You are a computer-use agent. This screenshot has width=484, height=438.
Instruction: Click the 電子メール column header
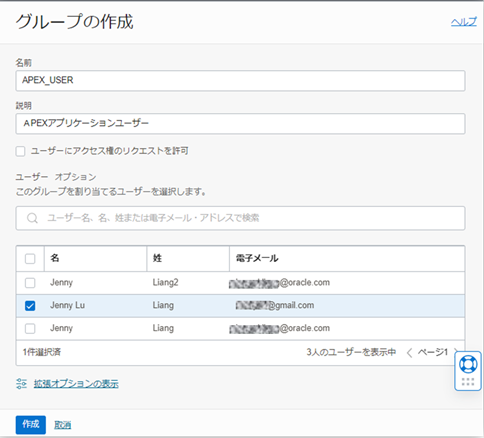tap(347, 258)
